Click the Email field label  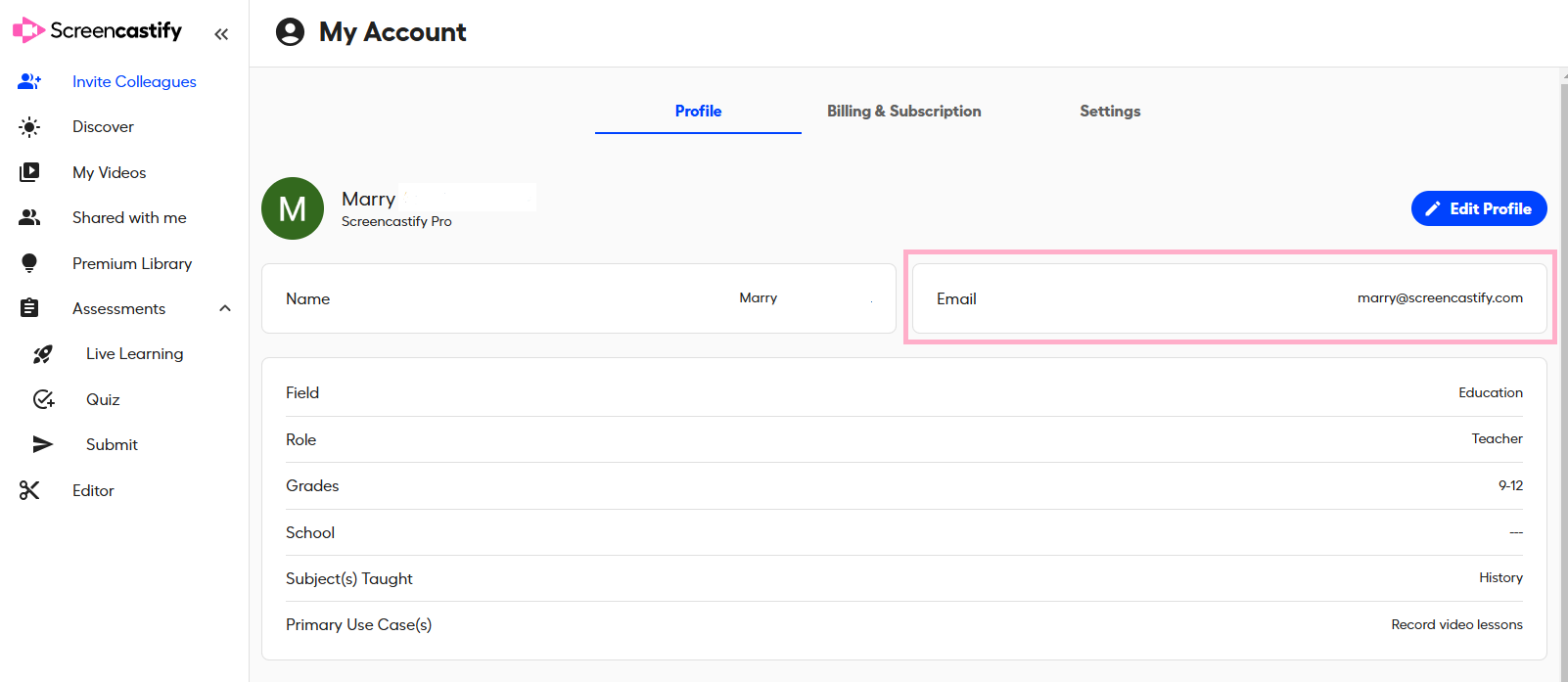[x=956, y=298]
